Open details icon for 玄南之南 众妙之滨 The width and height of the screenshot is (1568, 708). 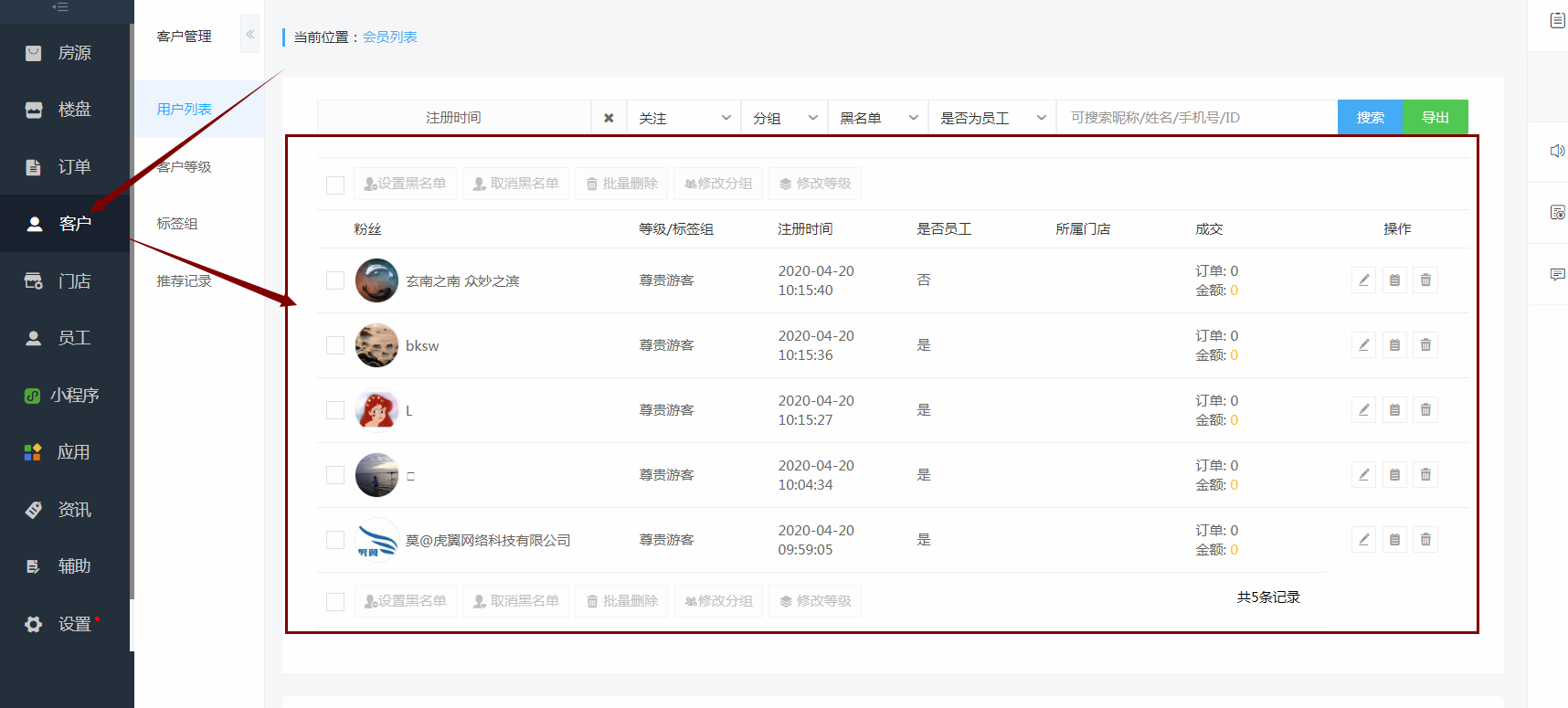click(1394, 280)
